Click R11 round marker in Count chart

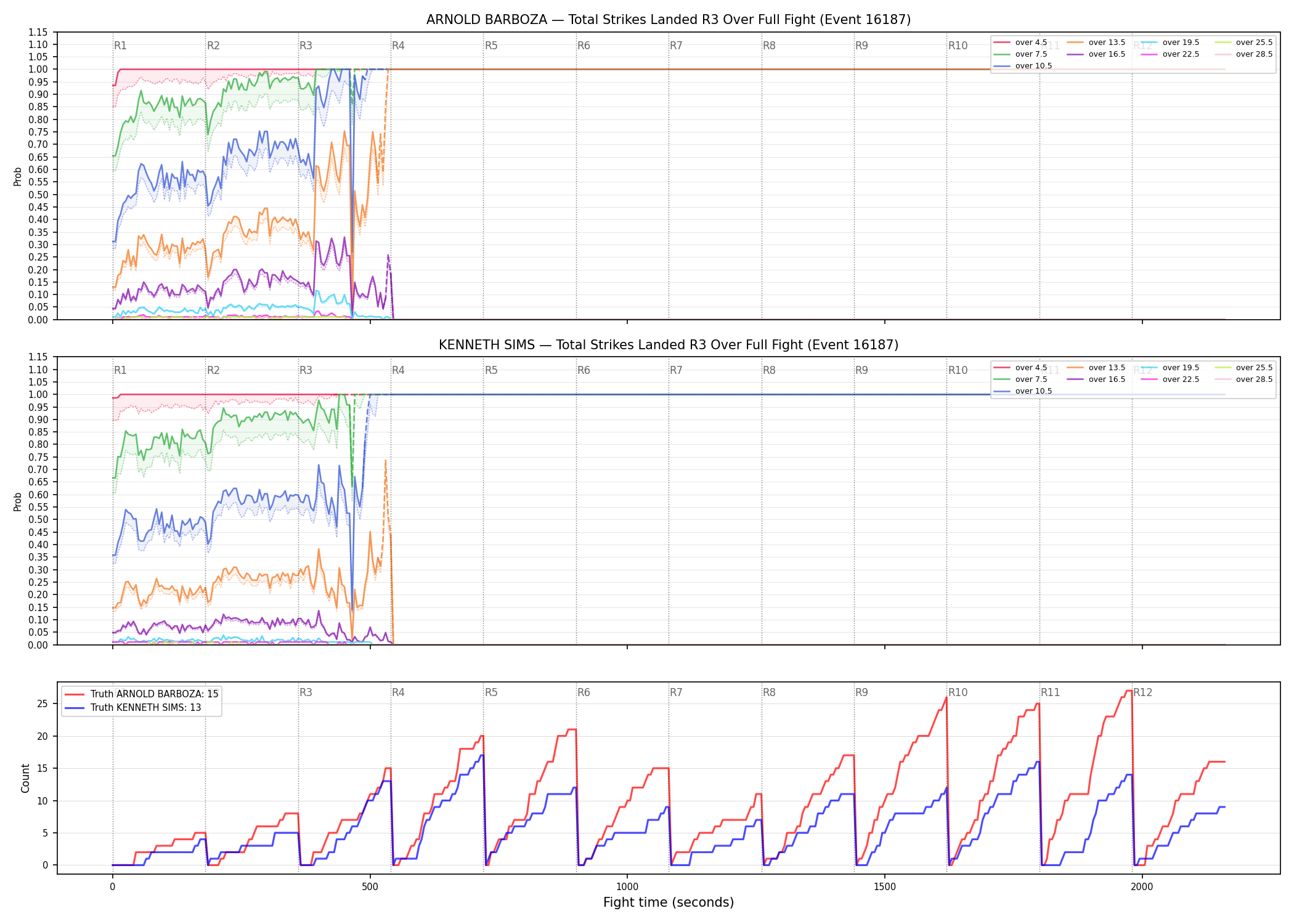click(x=1051, y=692)
